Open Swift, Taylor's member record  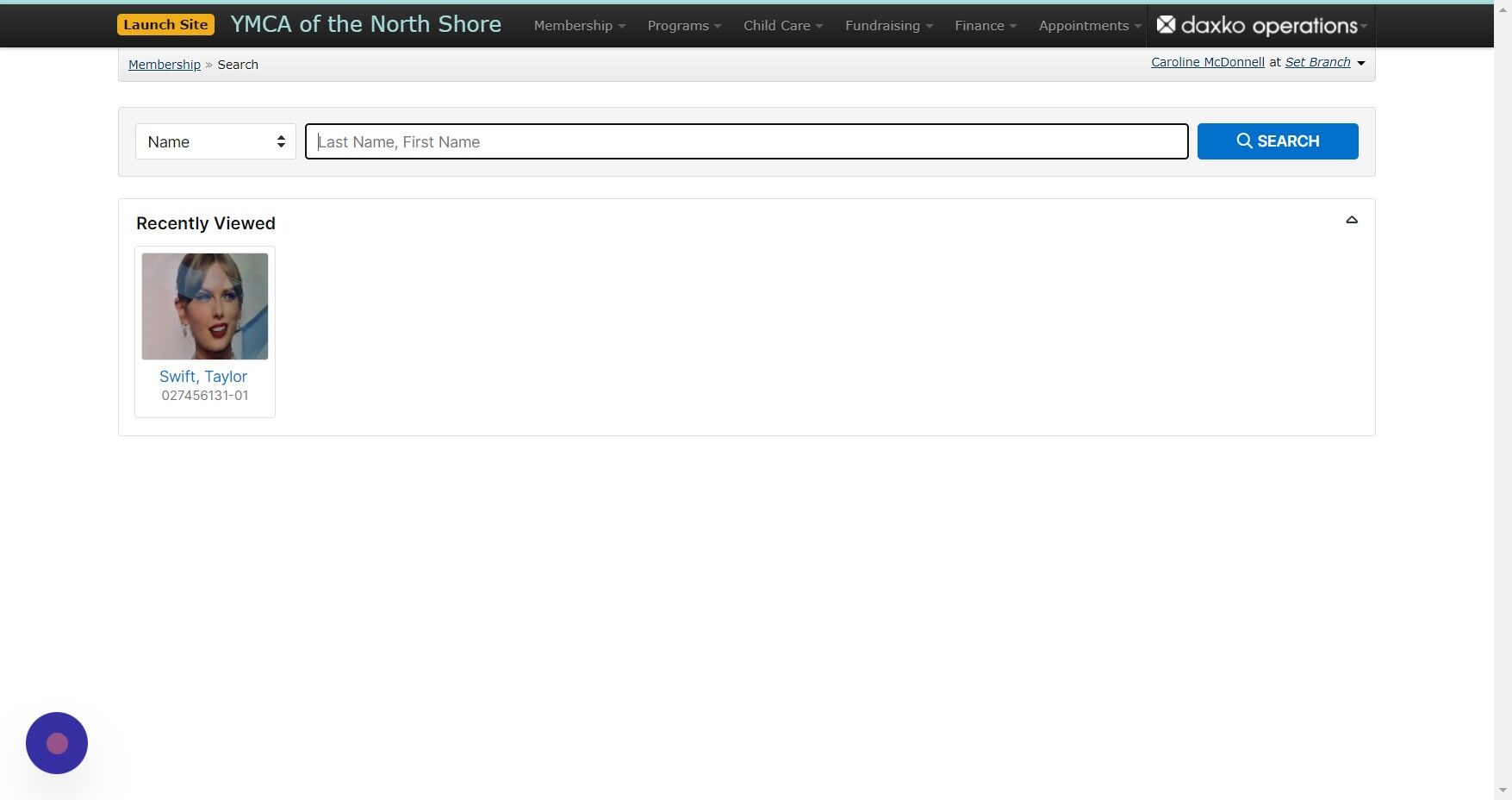(203, 377)
